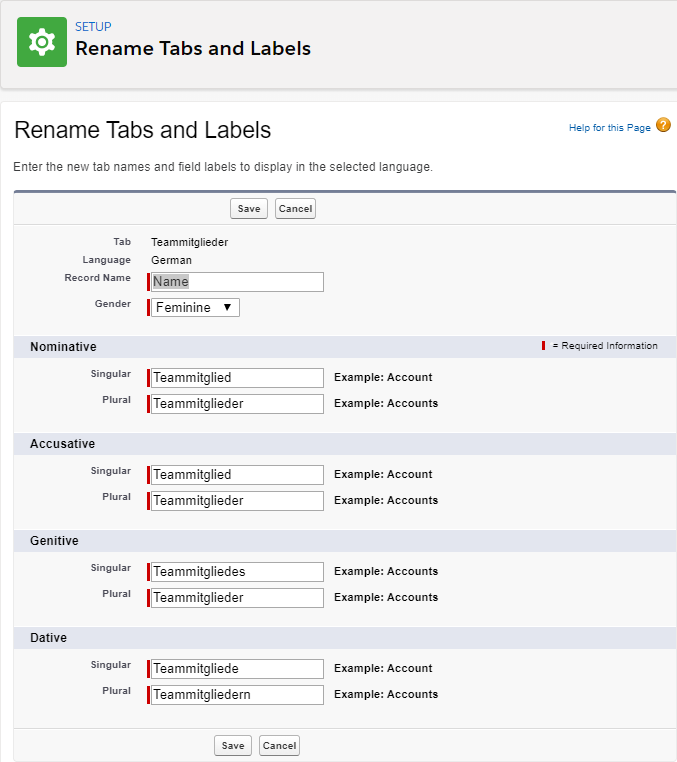The image size is (677, 762).
Task: Click the Dative Singular field Teammitgliede
Action: click(237, 669)
